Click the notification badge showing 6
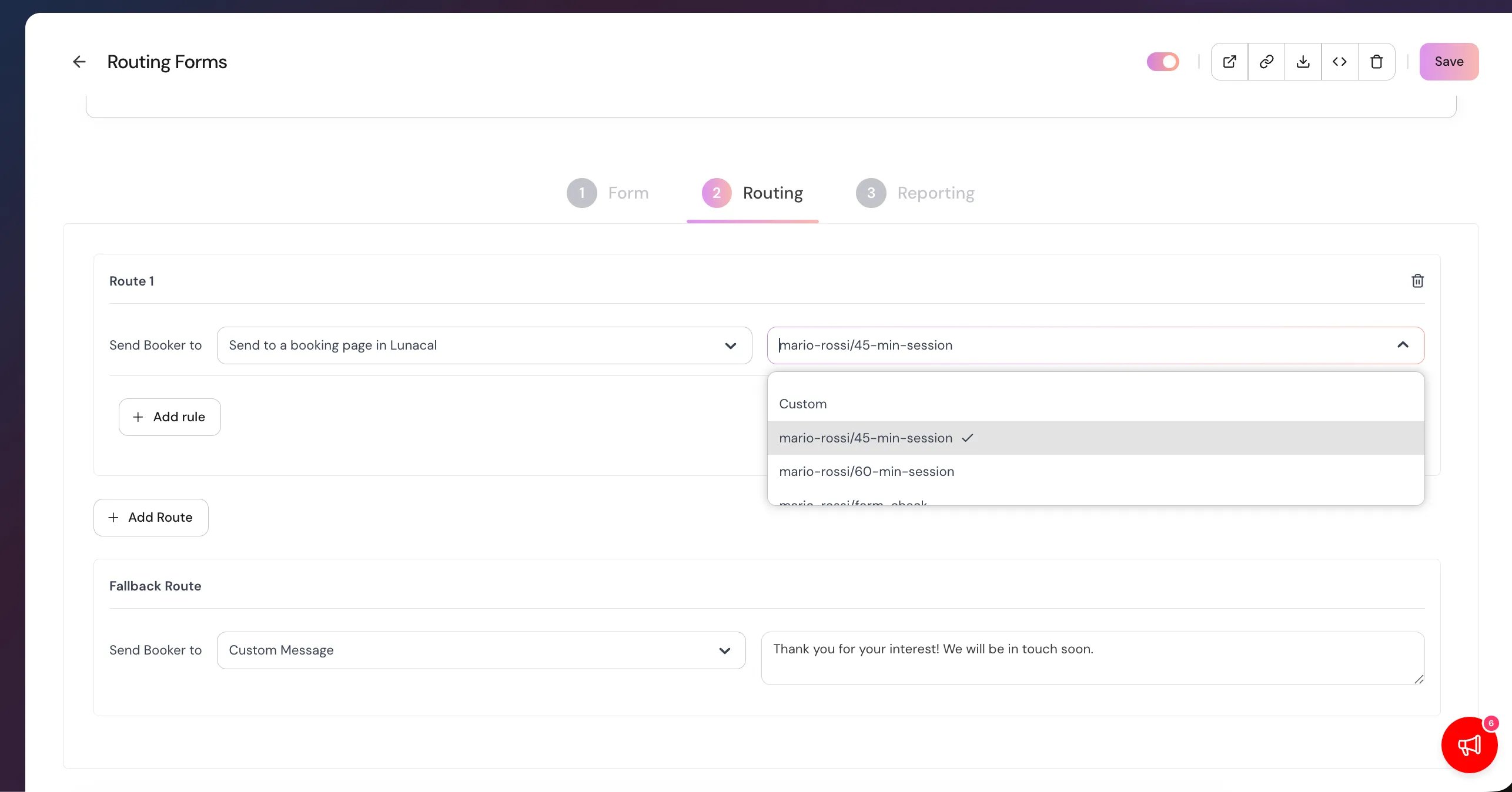Image resolution: width=1512 pixels, height=792 pixels. [x=1490, y=723]
